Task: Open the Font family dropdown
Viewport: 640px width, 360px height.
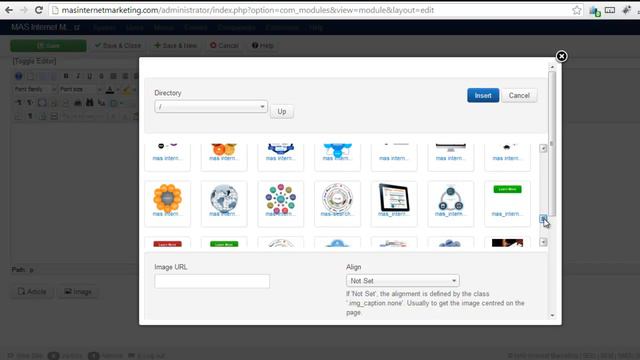Action: tap(35, 89)
